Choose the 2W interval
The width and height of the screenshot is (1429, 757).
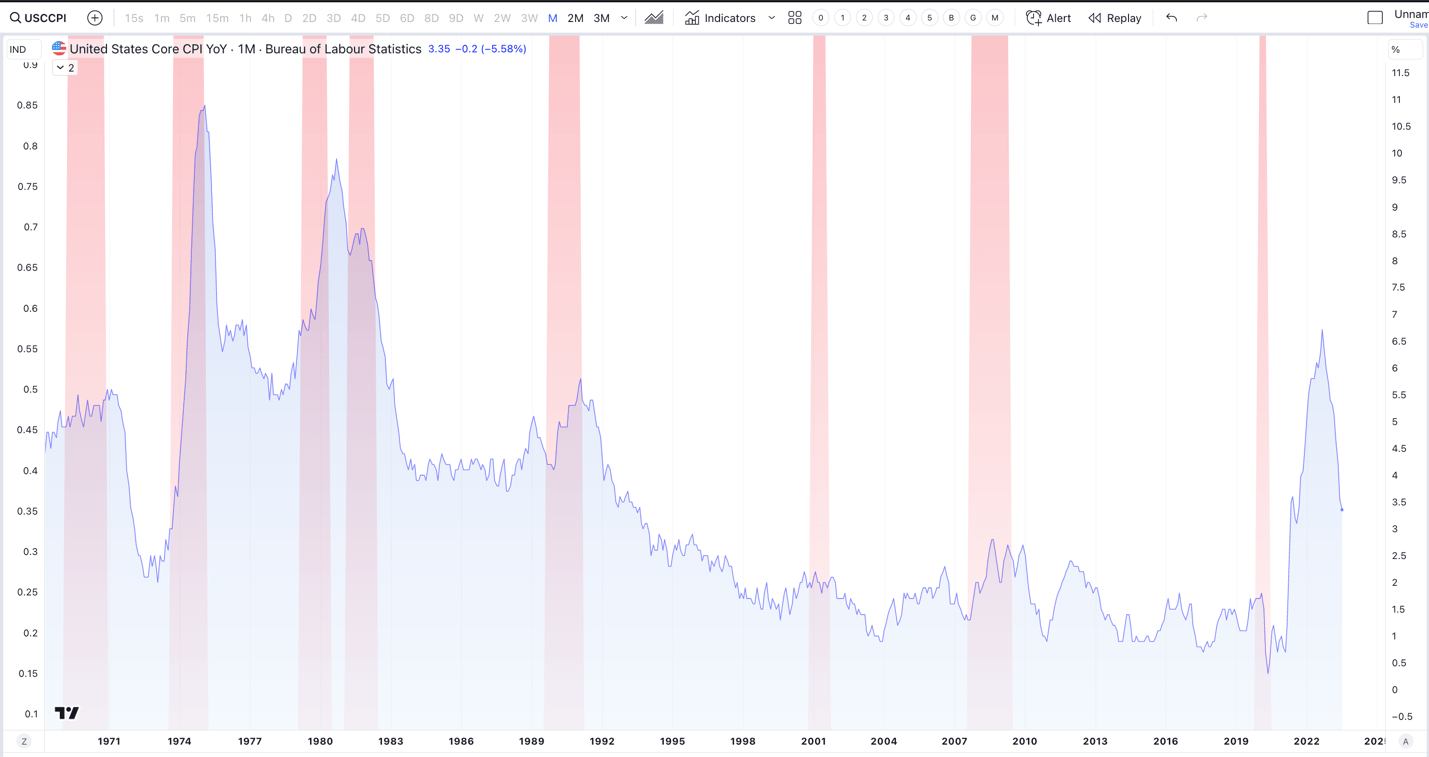502,18
